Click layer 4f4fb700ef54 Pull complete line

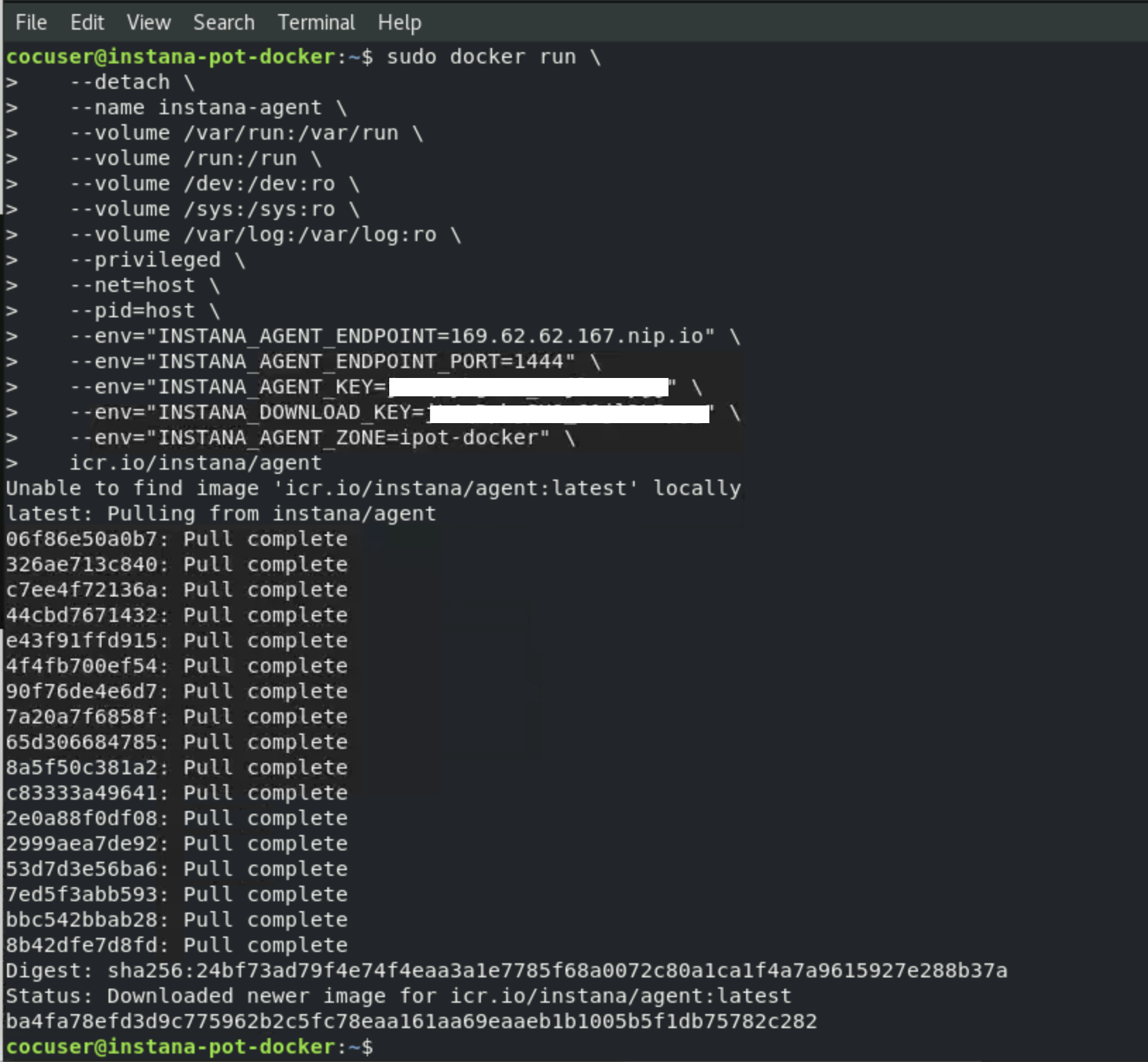[x=176, y=666]
